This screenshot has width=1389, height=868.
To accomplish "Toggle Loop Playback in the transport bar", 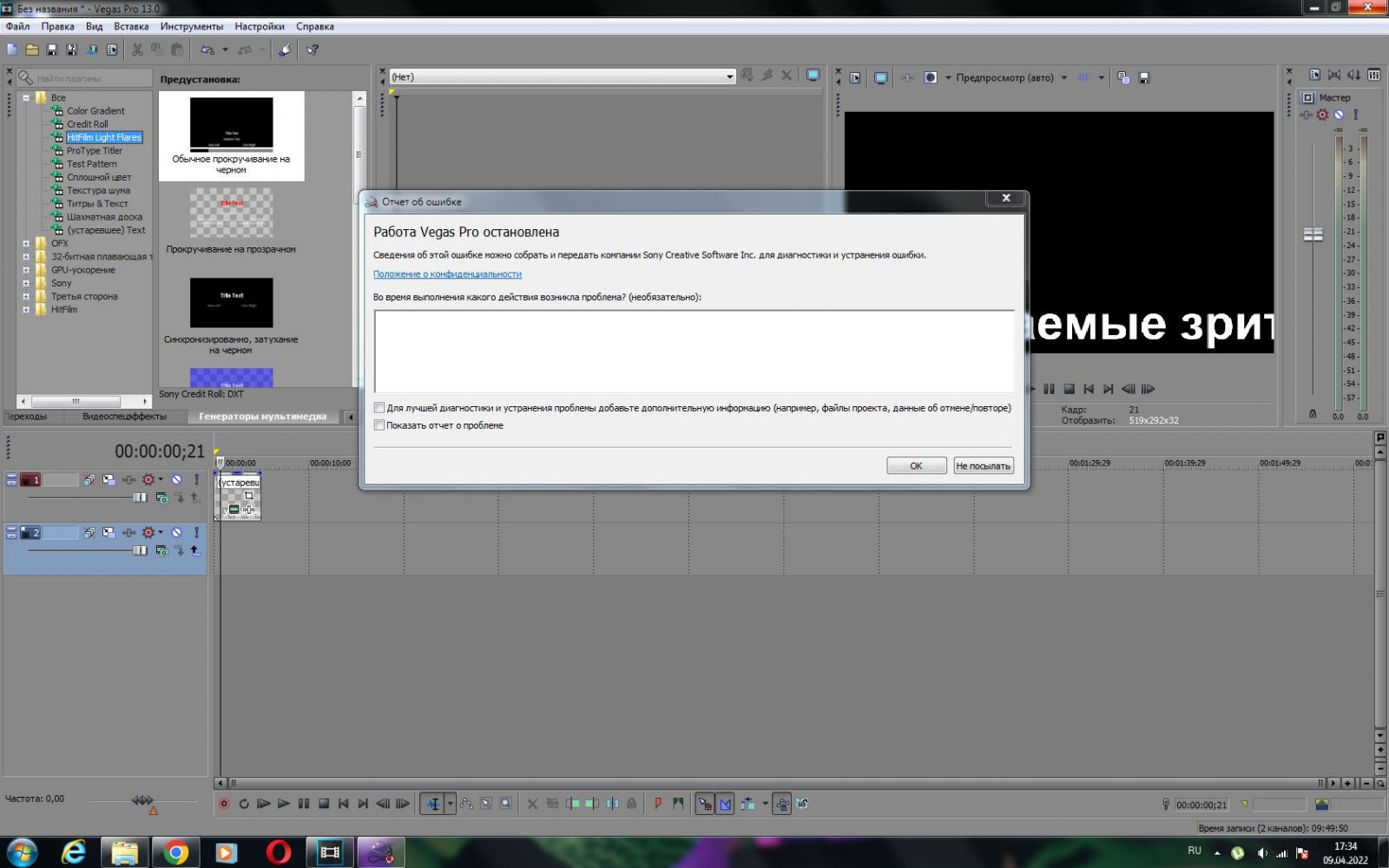I will (x=244, y=804).
